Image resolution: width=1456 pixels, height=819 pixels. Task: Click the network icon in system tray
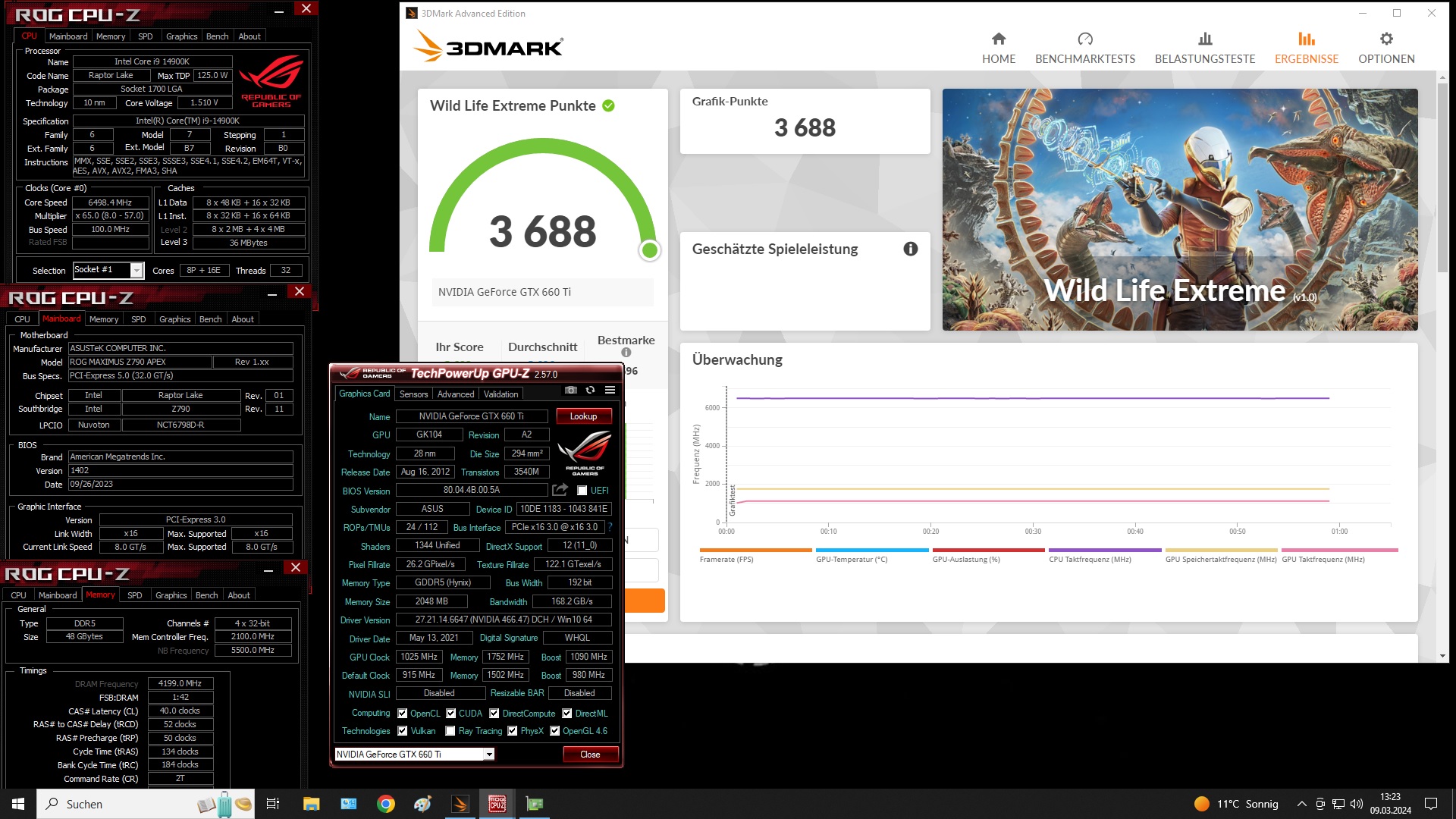pos(1338,804)
